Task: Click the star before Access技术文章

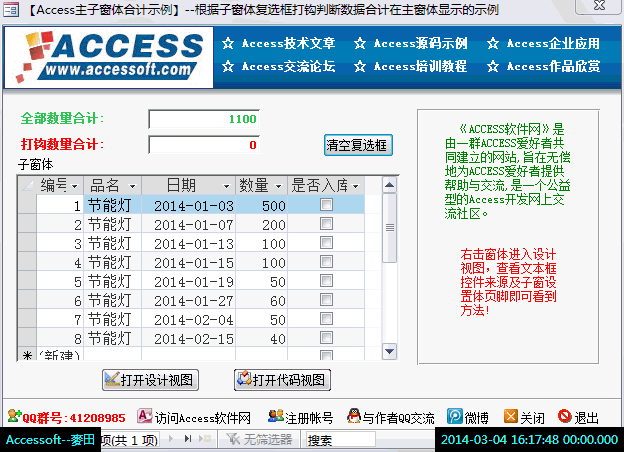Action: [x=228, y=43]
